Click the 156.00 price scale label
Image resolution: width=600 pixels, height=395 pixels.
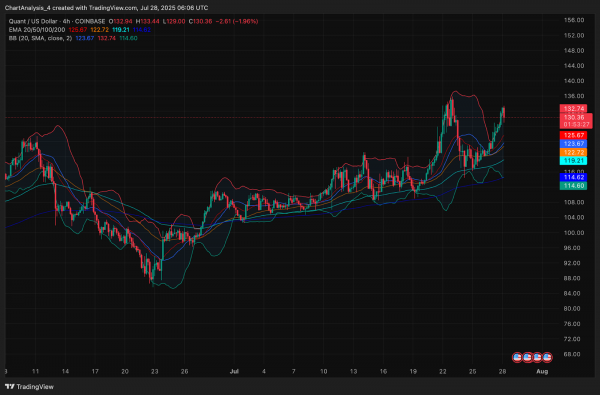click(x=574, y=20)
